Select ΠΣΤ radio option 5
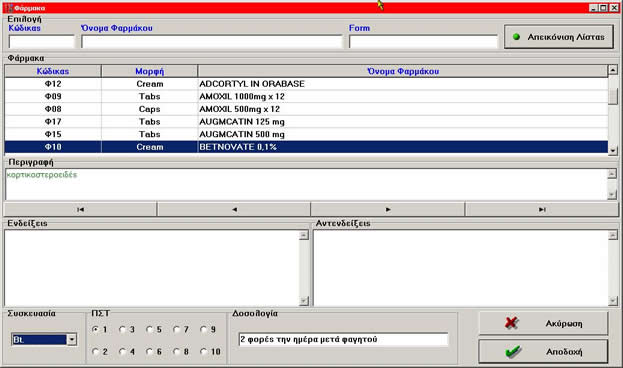623x368 pixels. (149, 329)
